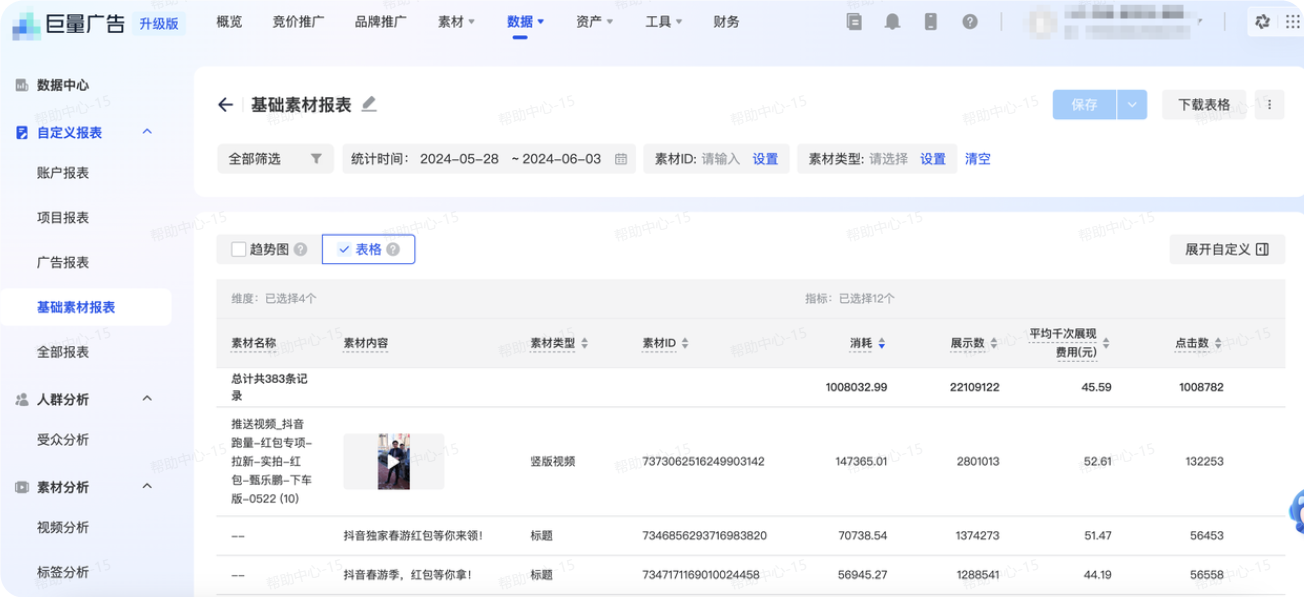Click the filter funnel icon
The width and height of the screenshot is (1304, 597).
coord(316,159)
